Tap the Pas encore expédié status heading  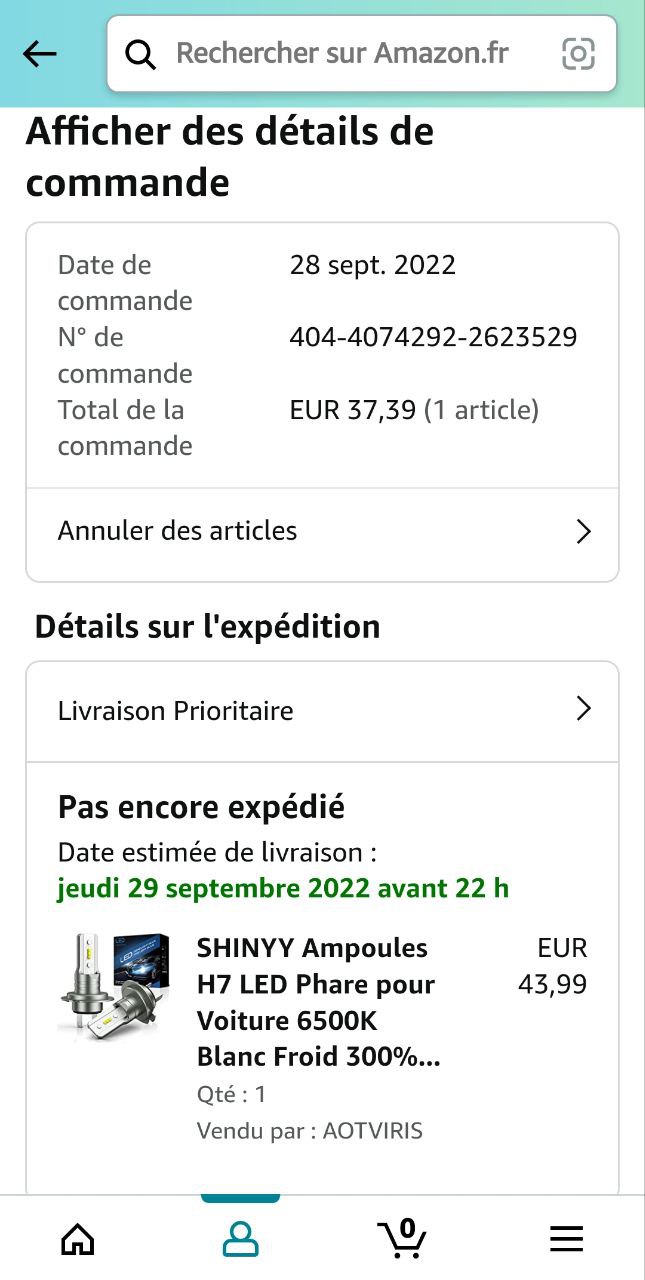tap(201, 807)
